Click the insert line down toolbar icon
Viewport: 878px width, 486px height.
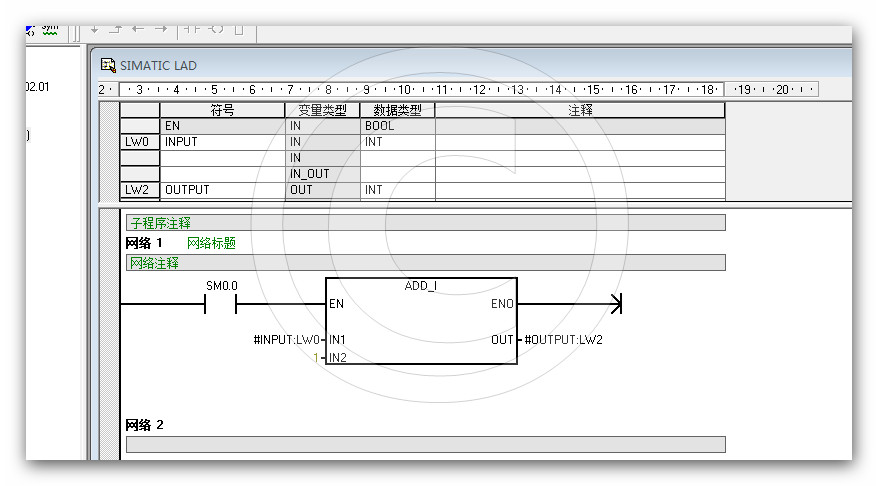coord(95,29)
